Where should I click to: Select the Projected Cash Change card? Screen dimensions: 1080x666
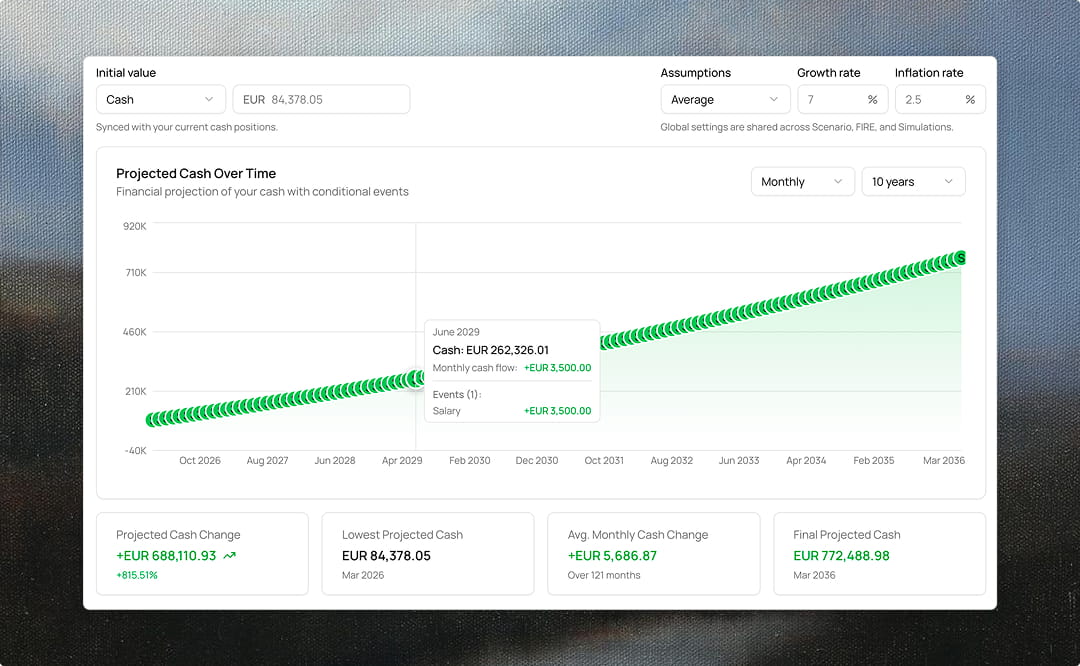coord(203,554)
